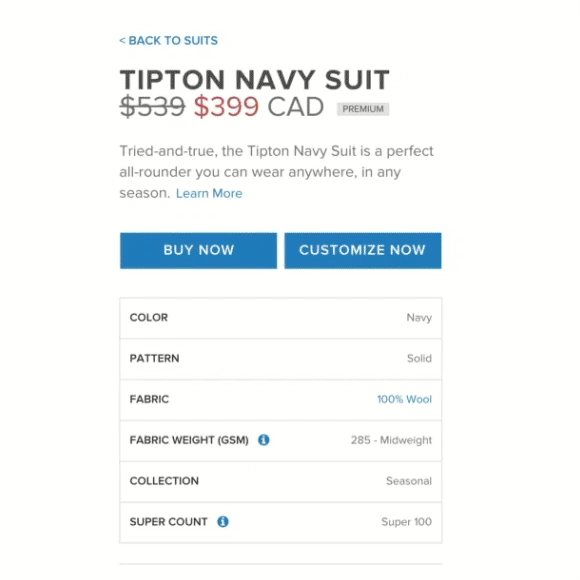Image resolution: width=580 pixels, height=580 pixels.
Task: Click the Seasonal collection value
Action: pyautogui.click(x=409, y=481)
